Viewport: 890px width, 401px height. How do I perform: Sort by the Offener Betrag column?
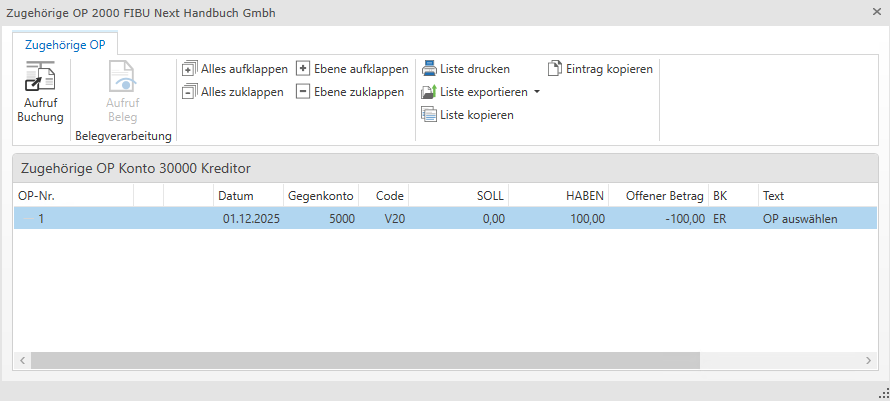[x=665, y=195]
